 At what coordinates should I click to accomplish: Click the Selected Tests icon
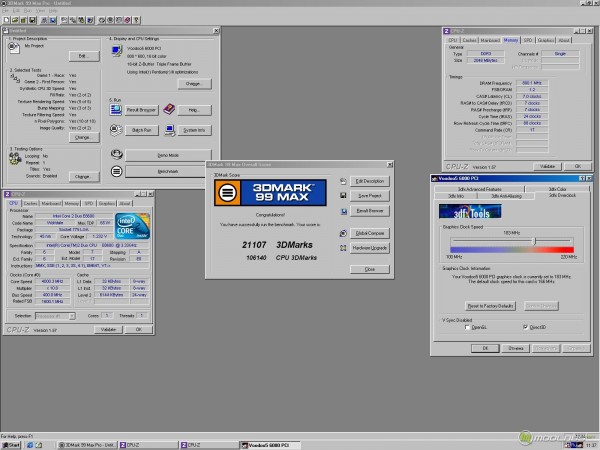[15, 79]
